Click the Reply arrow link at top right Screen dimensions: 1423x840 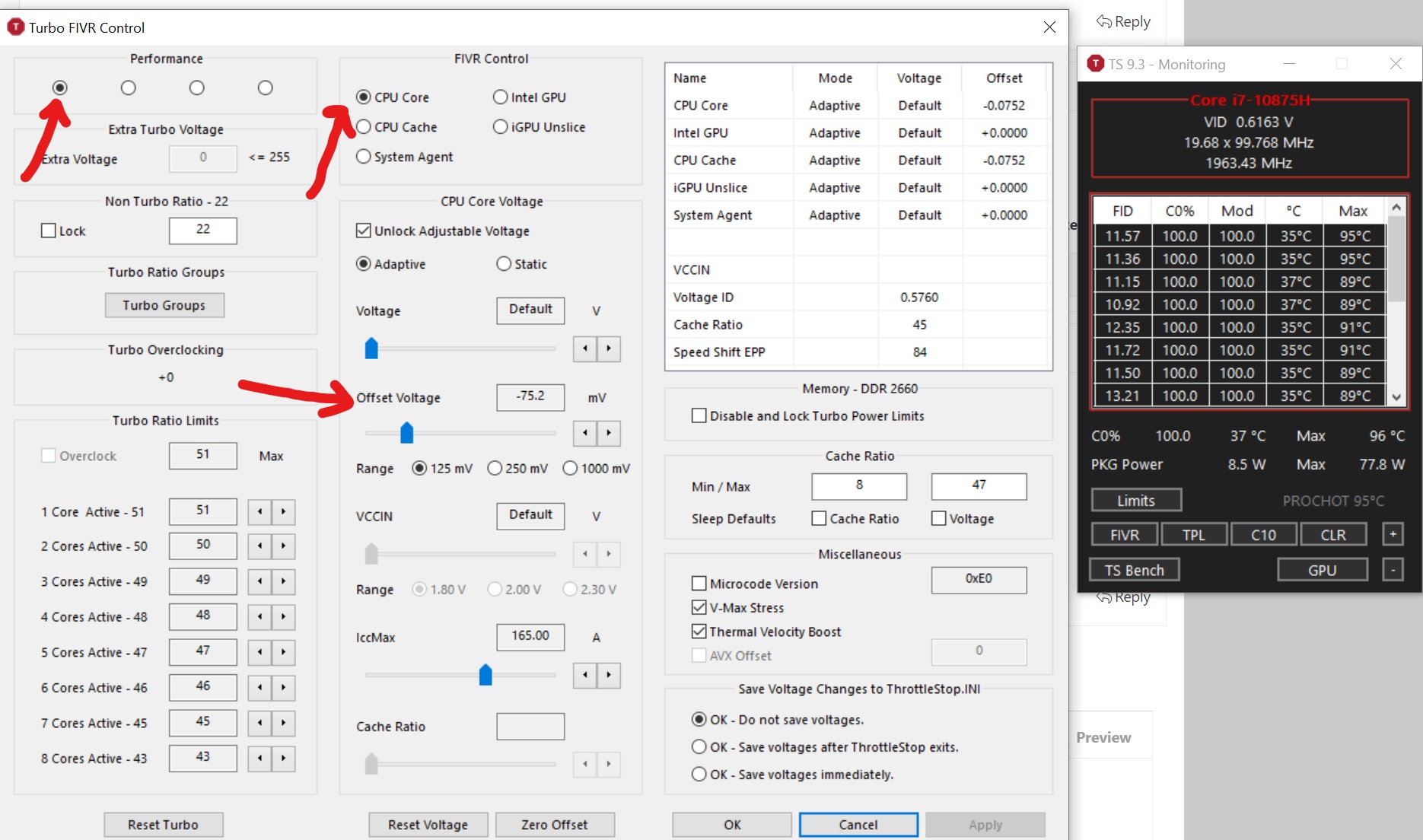point(1123,21)
